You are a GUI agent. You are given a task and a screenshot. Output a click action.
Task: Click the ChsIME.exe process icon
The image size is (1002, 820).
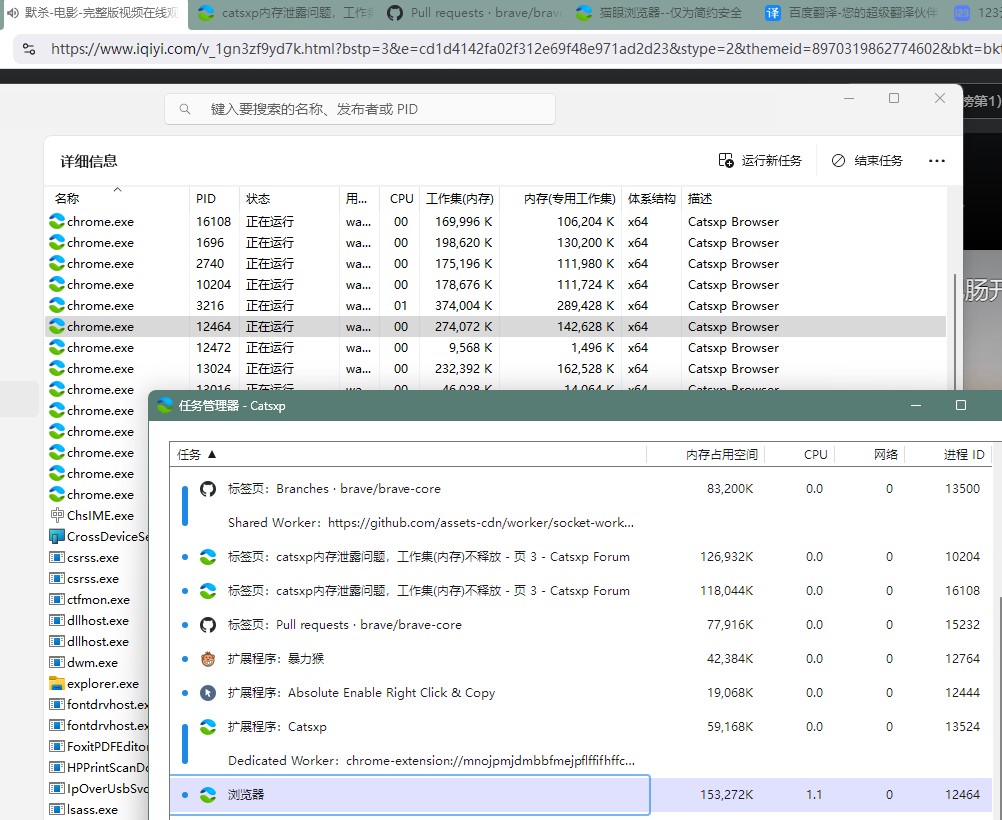coord(57,515)
